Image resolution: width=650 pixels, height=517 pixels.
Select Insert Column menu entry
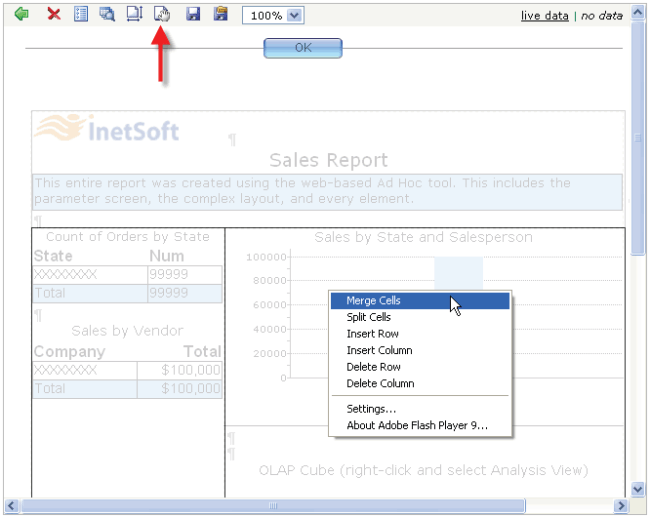[x=420, y=350]
